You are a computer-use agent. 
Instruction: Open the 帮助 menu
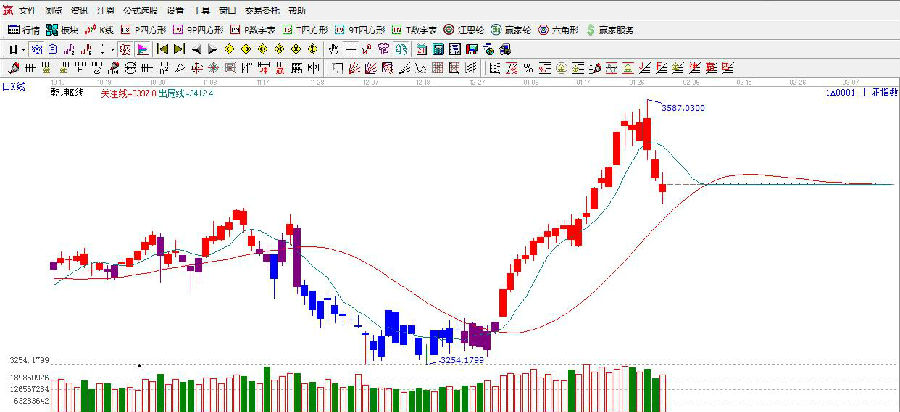(296, 10)
